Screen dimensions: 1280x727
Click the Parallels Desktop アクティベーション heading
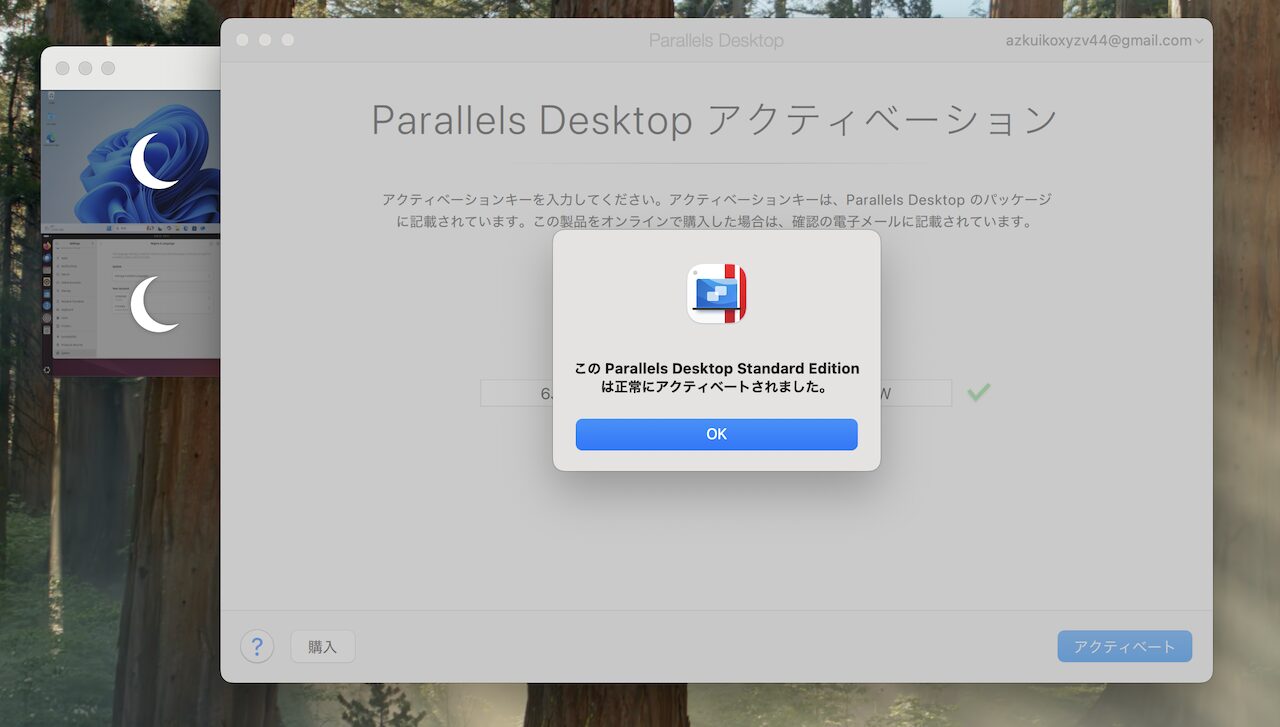(715, 120)
